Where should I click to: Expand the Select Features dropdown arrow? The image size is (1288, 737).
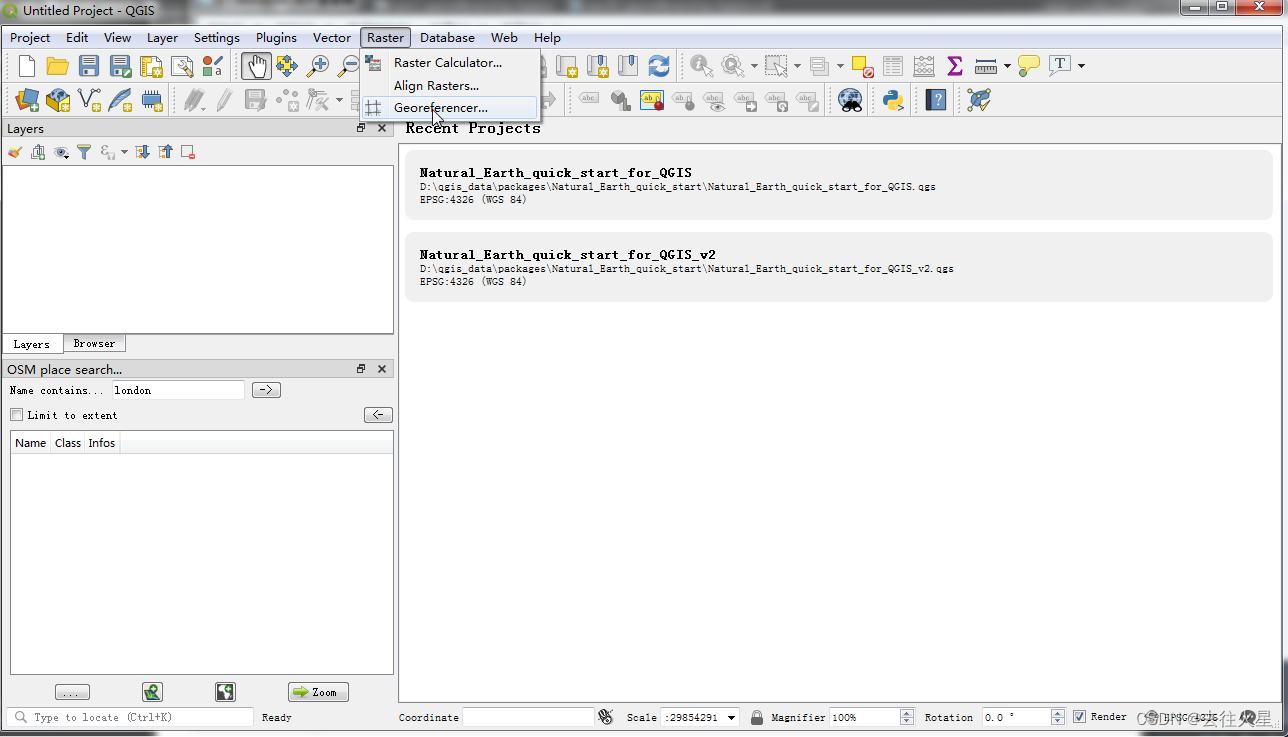tap(797, 66)
